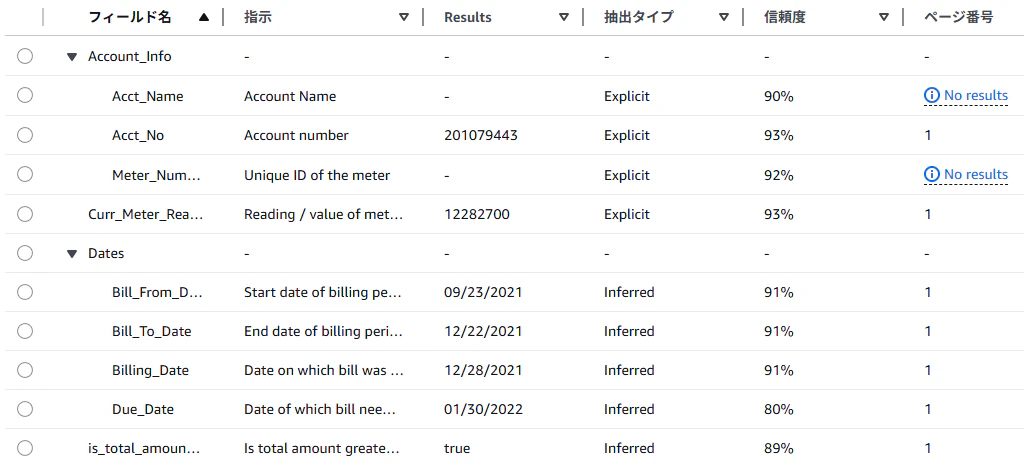The width and height of the screenshot is (1024, 466).
Task: Click the 抽出タイプ column sort arrow
Action: [724, 18]
